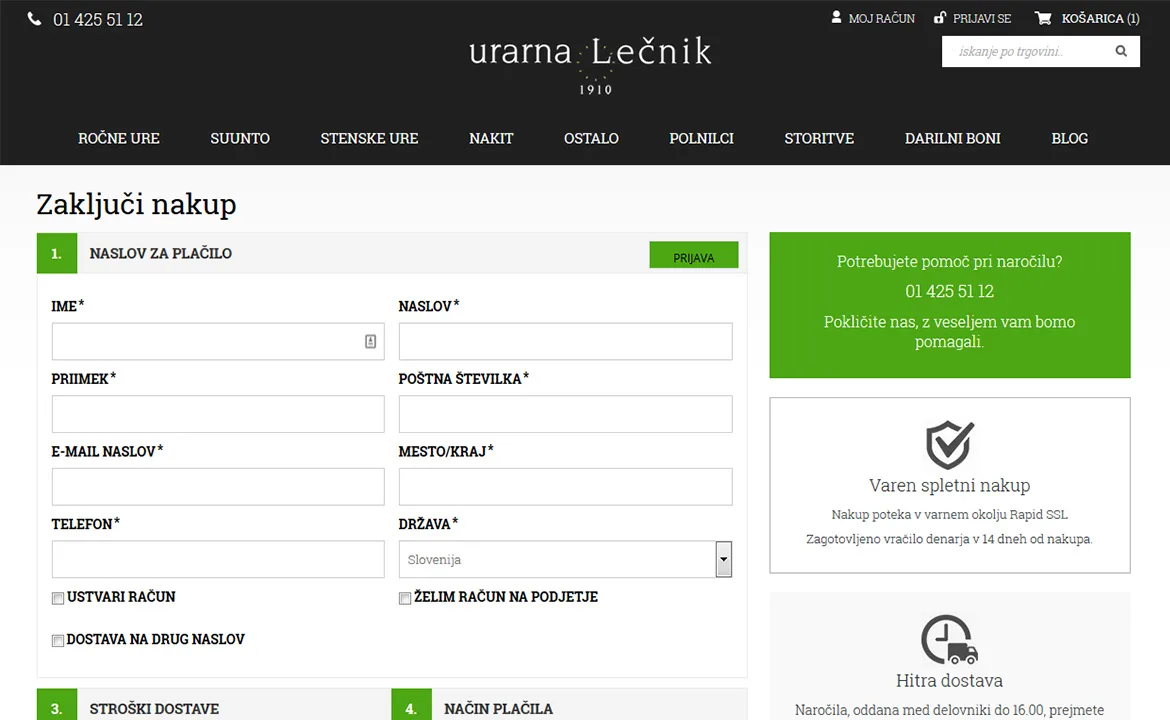Click the shield checkmark secure purchase icon
1170x720 pixels.
tap(950, 444)
